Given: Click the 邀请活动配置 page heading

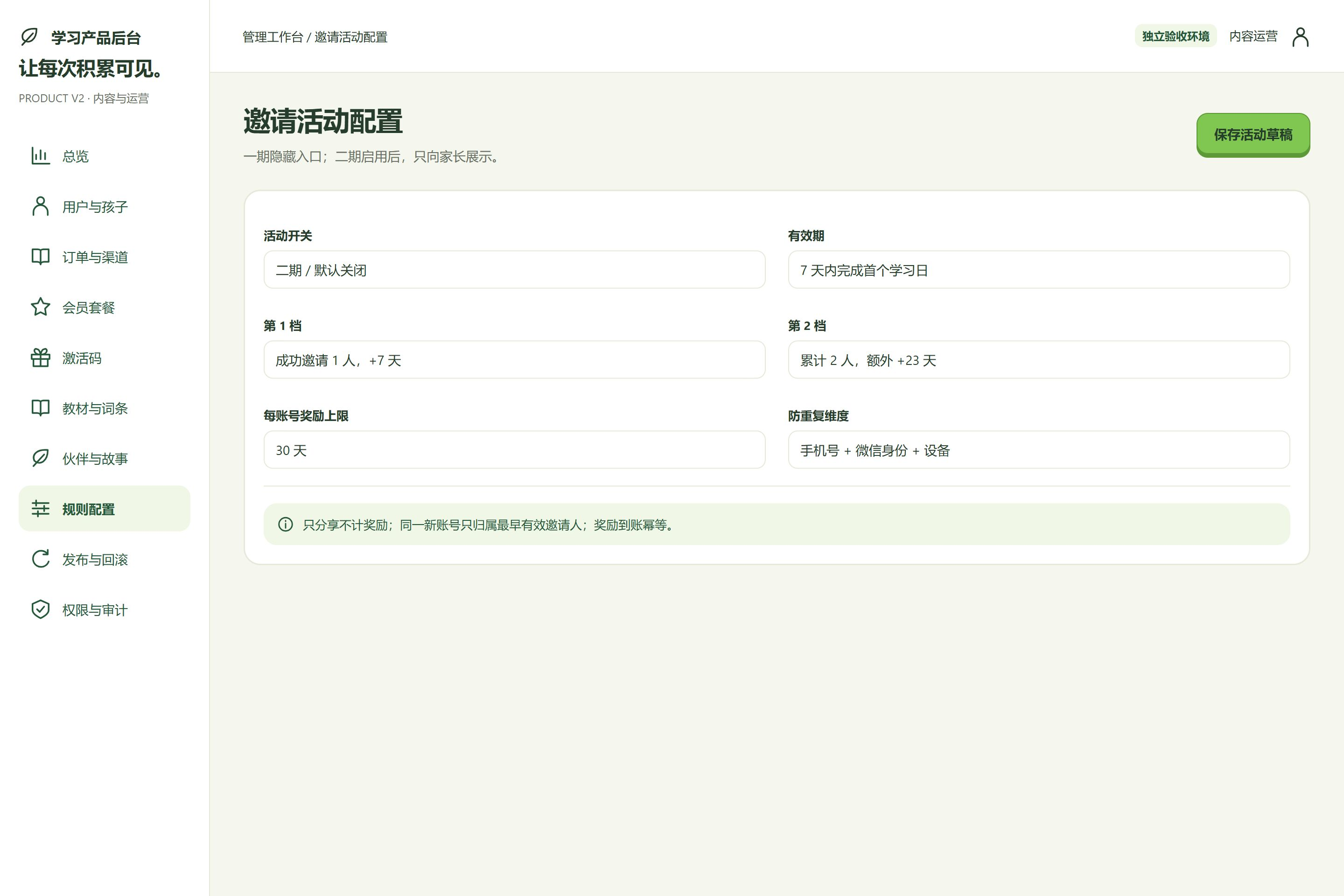Looking at the screenshot, I should 323,121.
